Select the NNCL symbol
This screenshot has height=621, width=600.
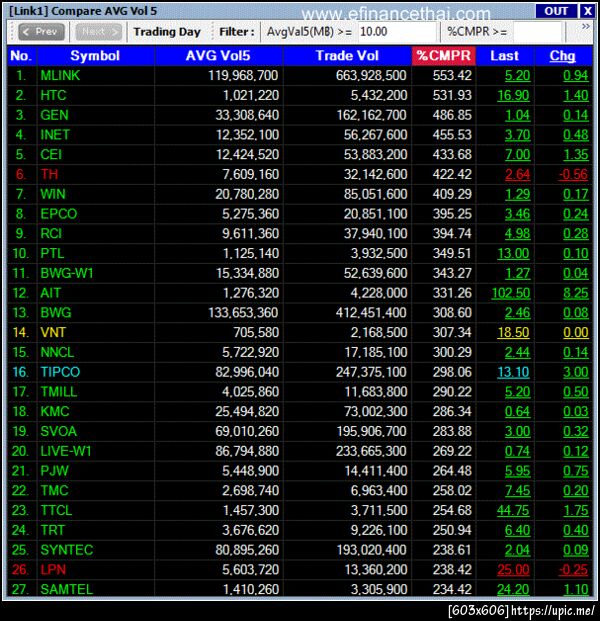pos(57,352)
